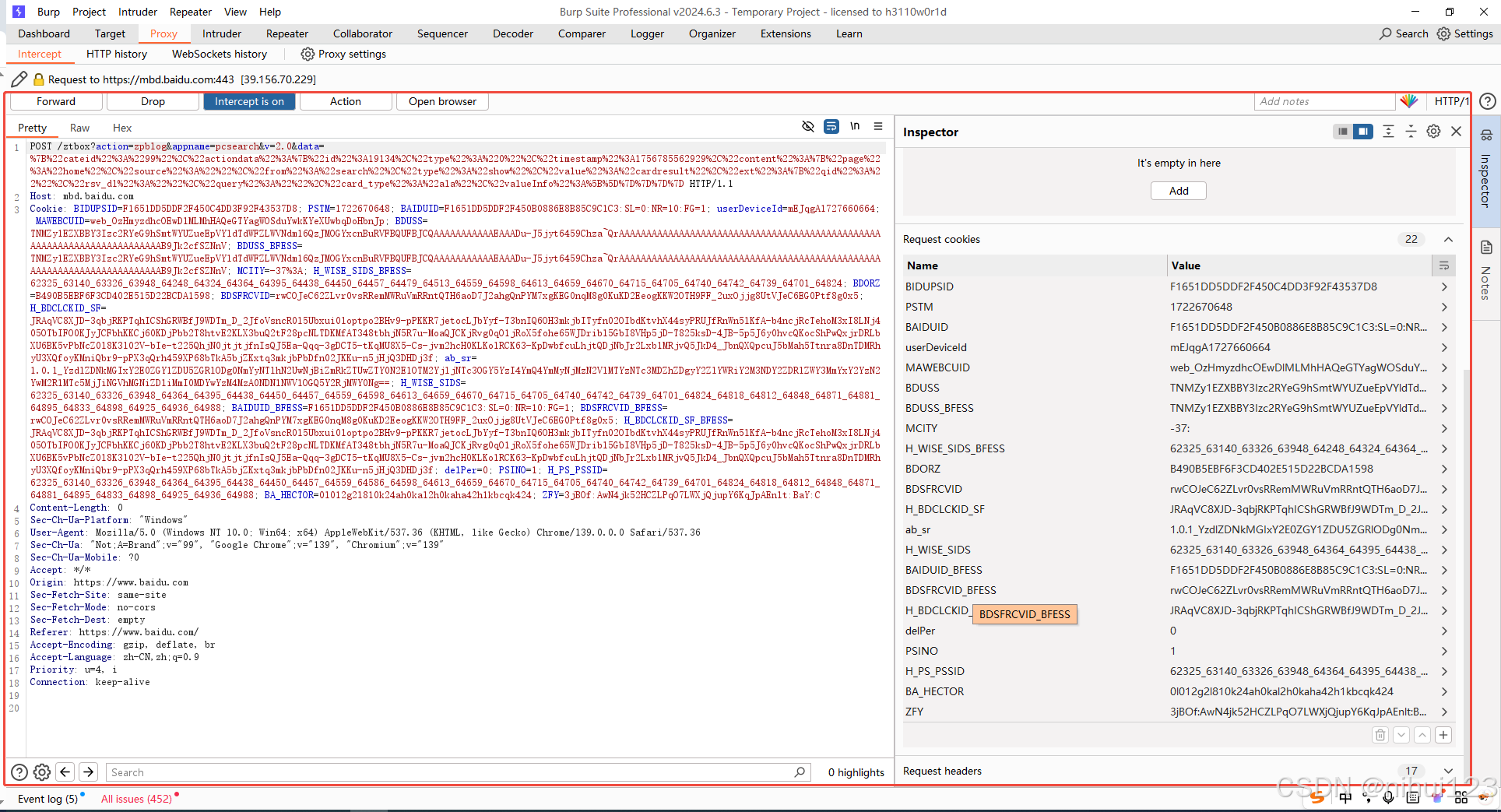Expand all Inspector sections icon
Viewport: 1501px width, 812px height.
(x=1388, y=132)
